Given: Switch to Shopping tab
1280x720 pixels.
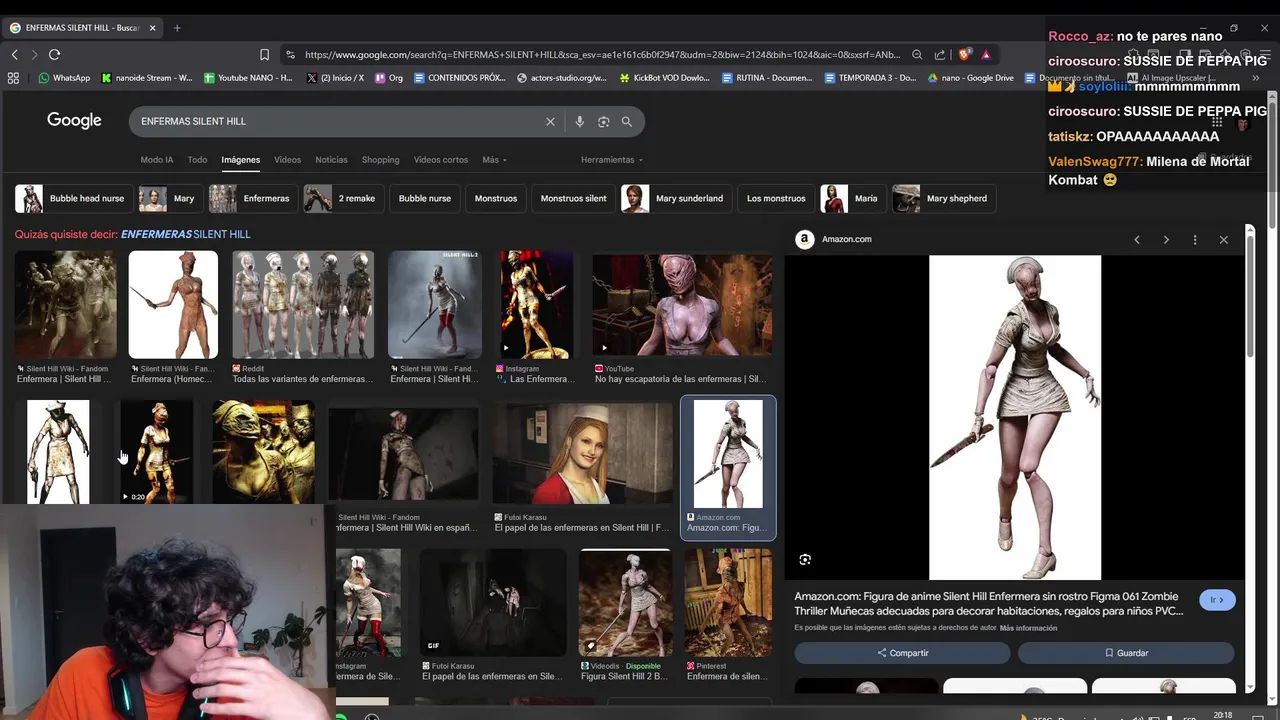Looking at the screenshot, I should click(x=381, y=160).
